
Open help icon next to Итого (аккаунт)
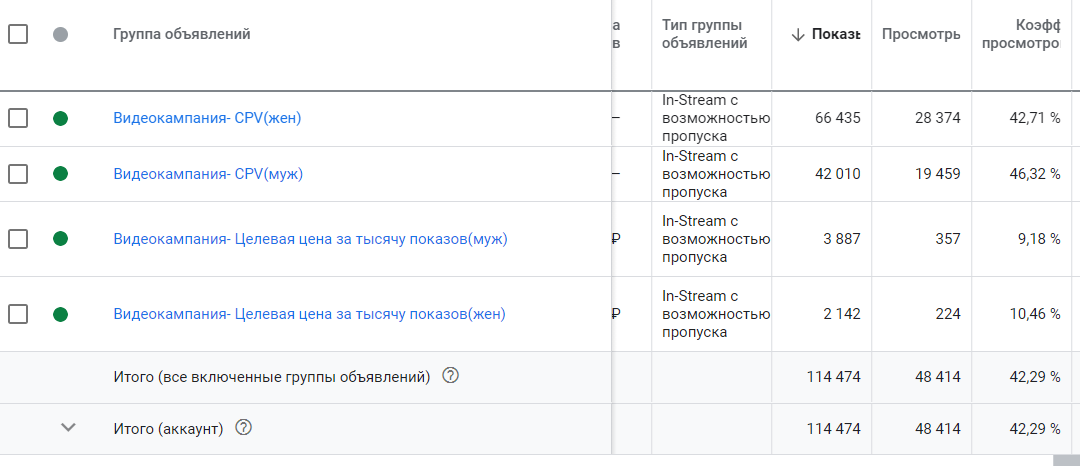coord(243,428)
